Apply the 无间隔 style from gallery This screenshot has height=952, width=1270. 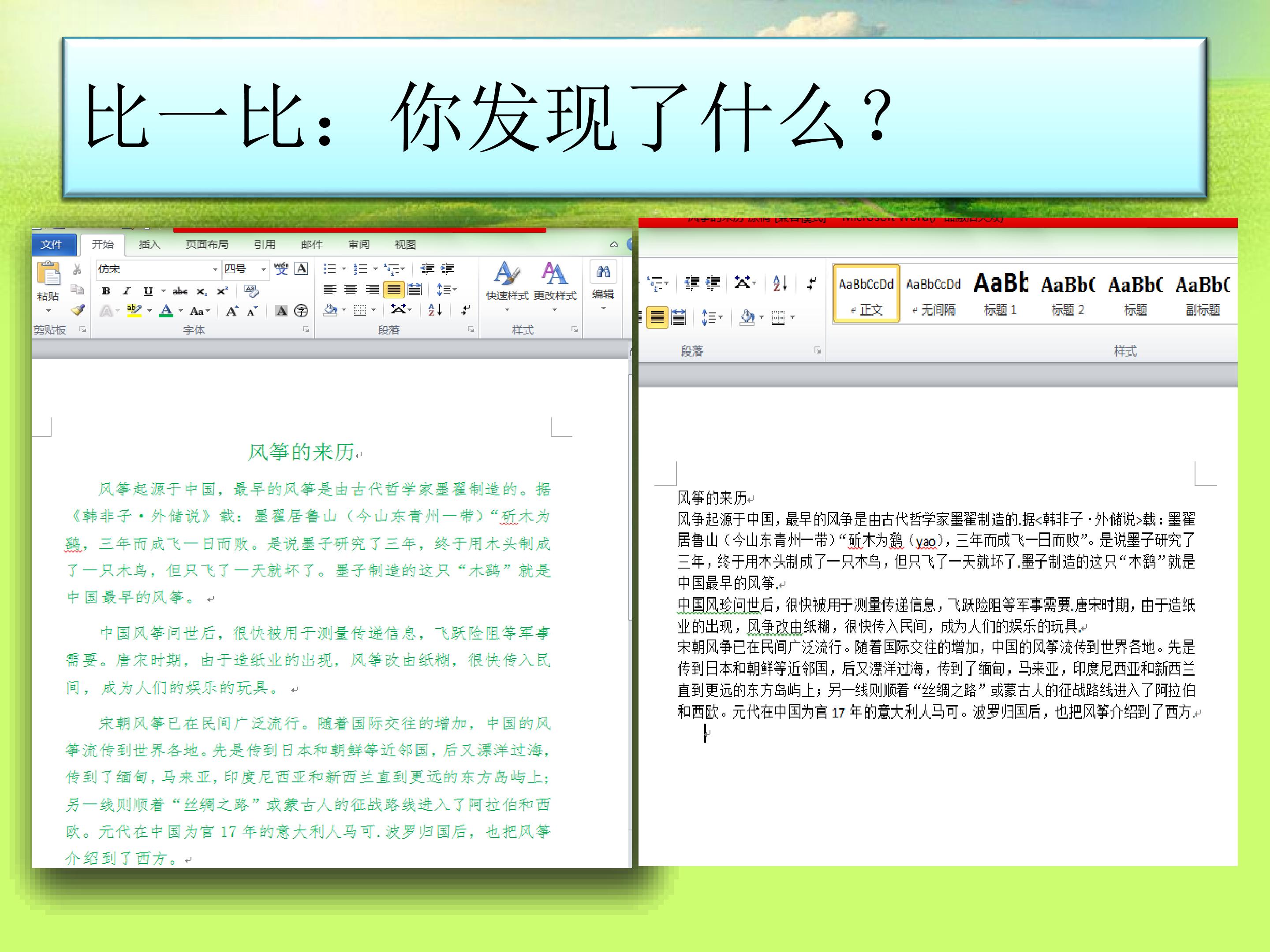[x=934, y=294]
